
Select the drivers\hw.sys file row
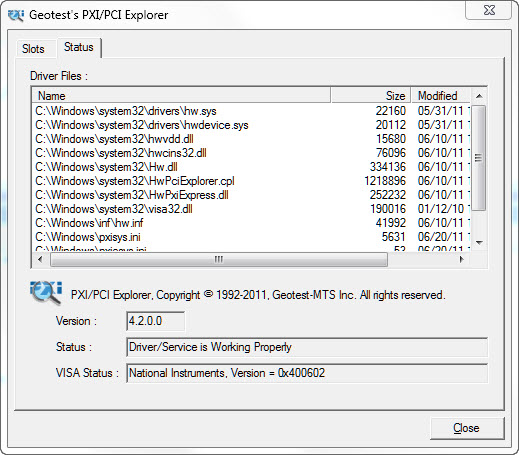[252, 111]
